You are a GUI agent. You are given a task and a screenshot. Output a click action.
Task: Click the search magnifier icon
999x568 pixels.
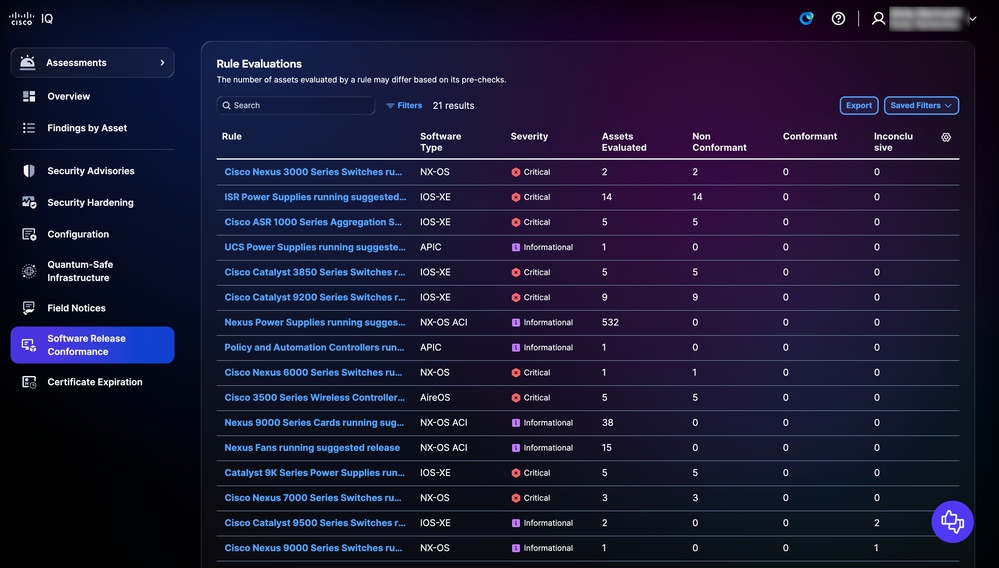tap(226, 106)
